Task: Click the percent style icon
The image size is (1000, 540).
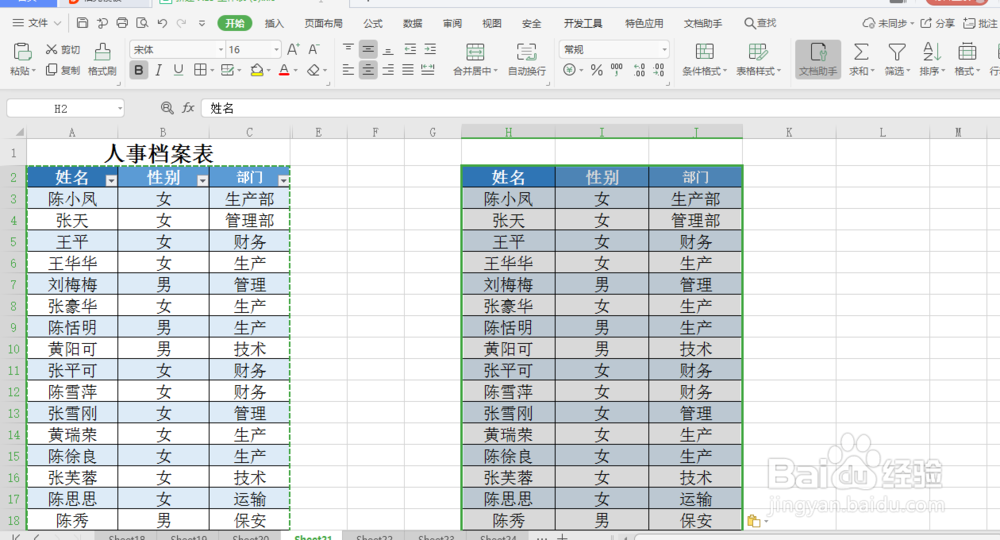Action: (596, 70)
